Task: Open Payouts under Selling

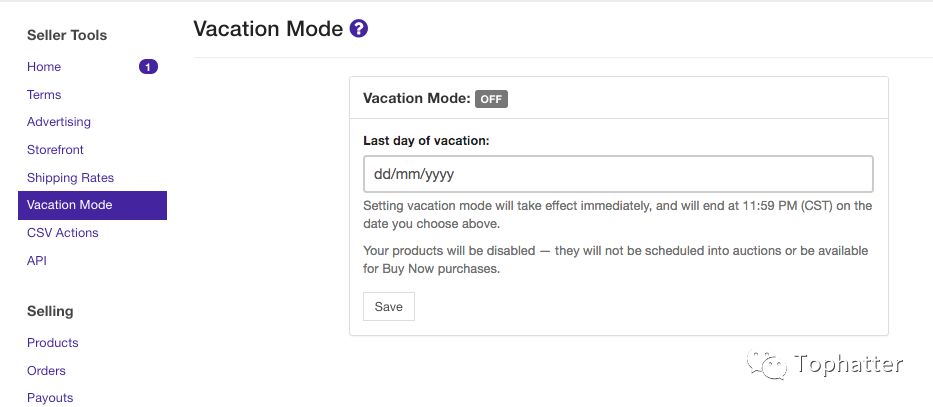Action: tap(50, 398)
